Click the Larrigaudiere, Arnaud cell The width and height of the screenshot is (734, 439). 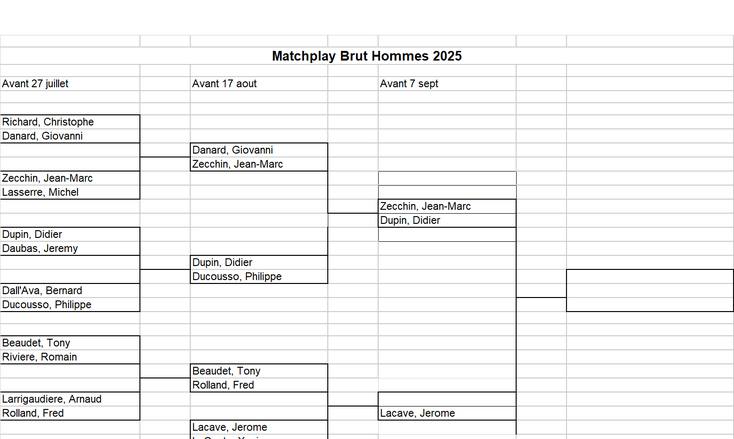point(52,399)
